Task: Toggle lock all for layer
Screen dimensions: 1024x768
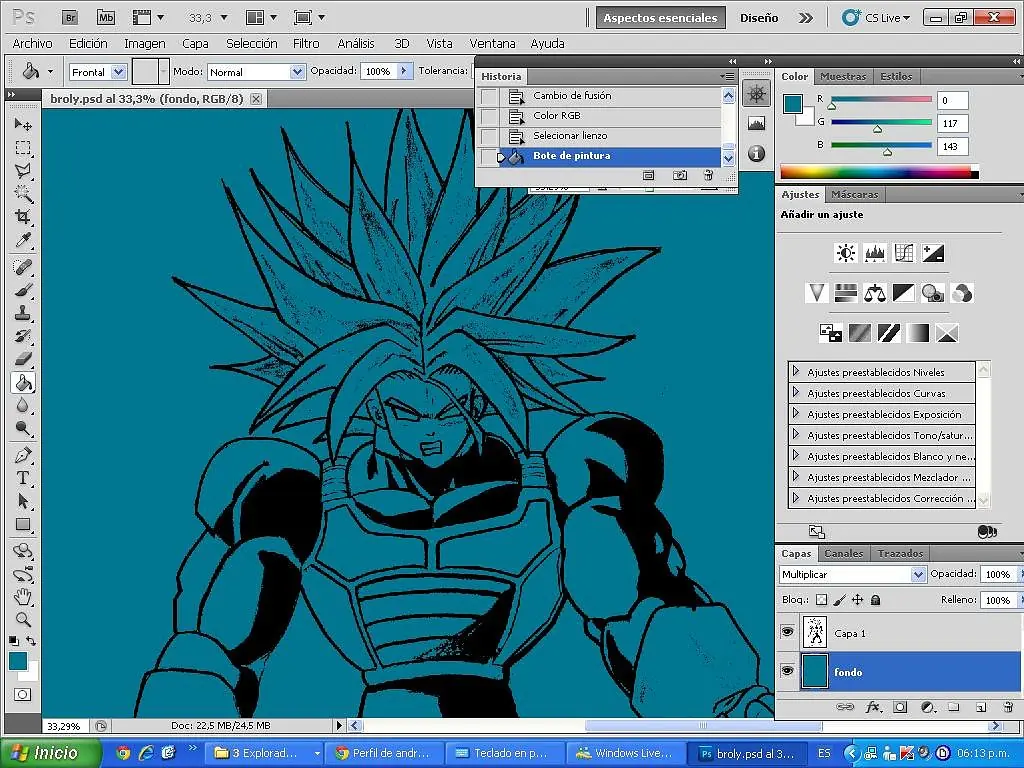Action: pos(876,600)
